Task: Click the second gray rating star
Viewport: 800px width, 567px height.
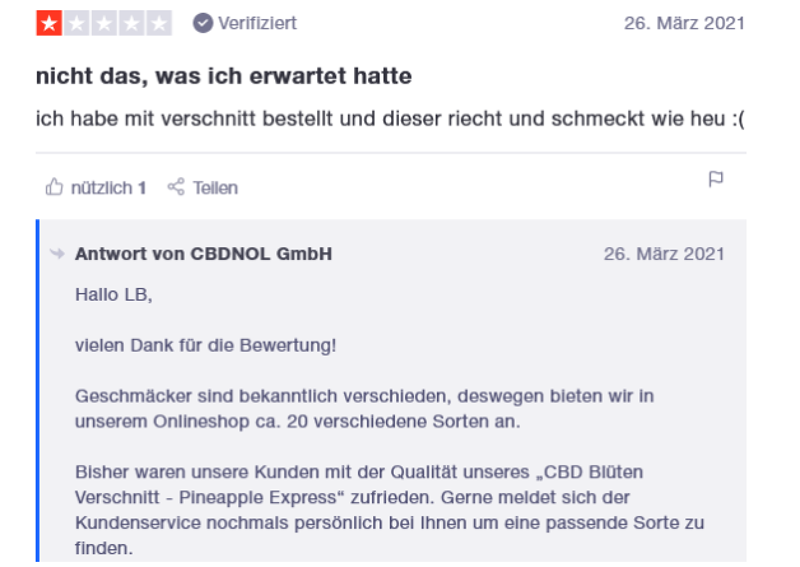Action: click(x=77, y=23)
